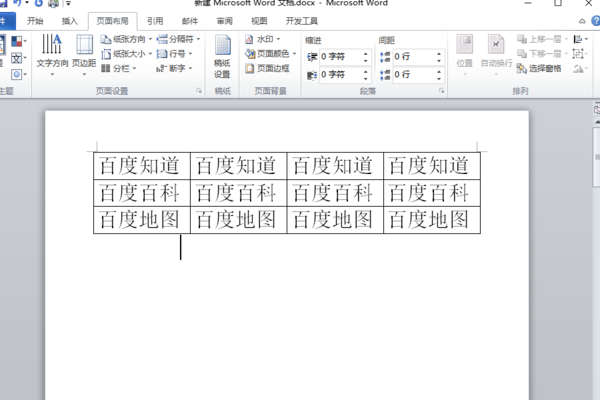Click the spacing before 0 行 field

[413, 57]
